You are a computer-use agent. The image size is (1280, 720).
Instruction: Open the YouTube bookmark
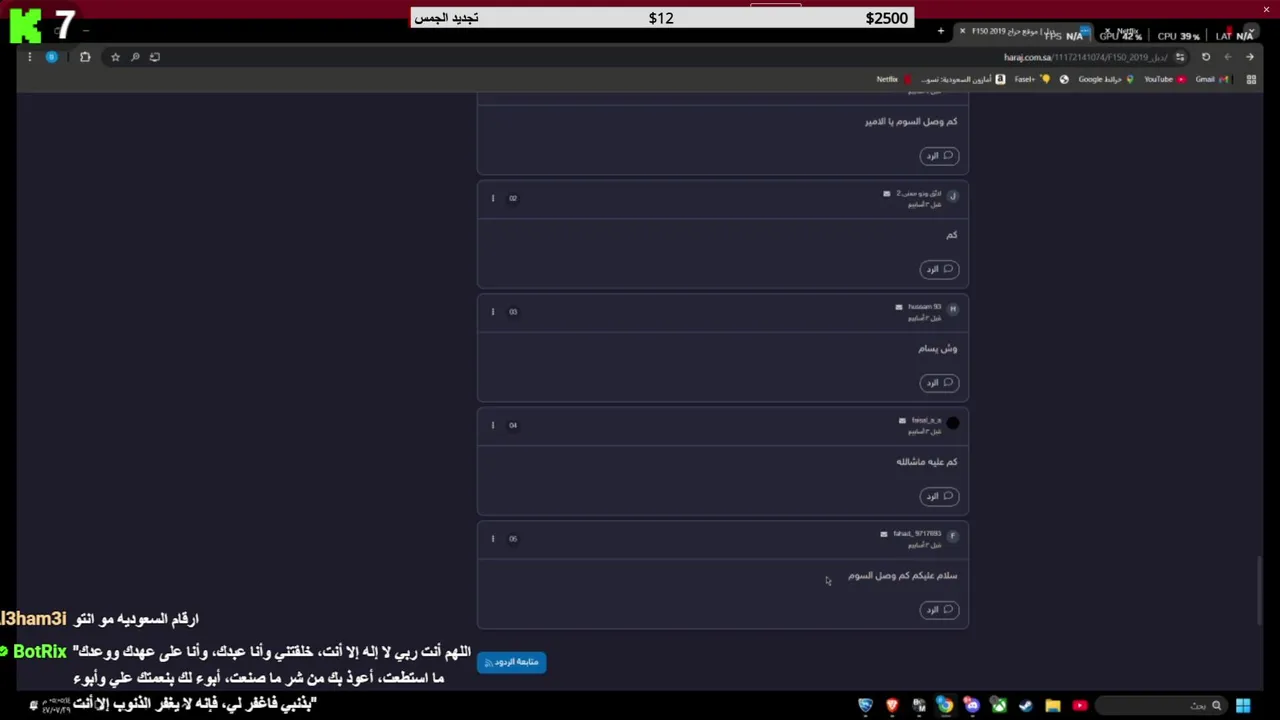1164,80
